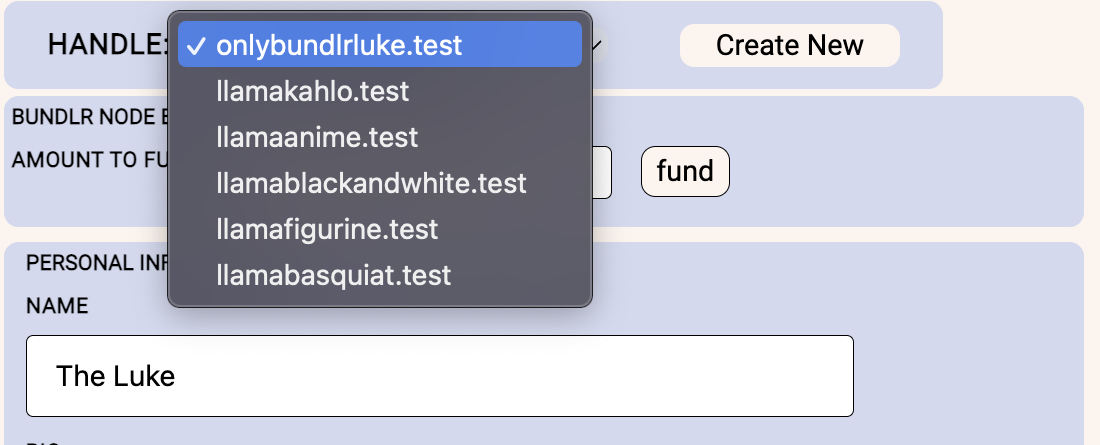The height and width of the screenshot is (445, 1100).
Task: Focus the Name field containing The Luke
Action: click(439, 376)
